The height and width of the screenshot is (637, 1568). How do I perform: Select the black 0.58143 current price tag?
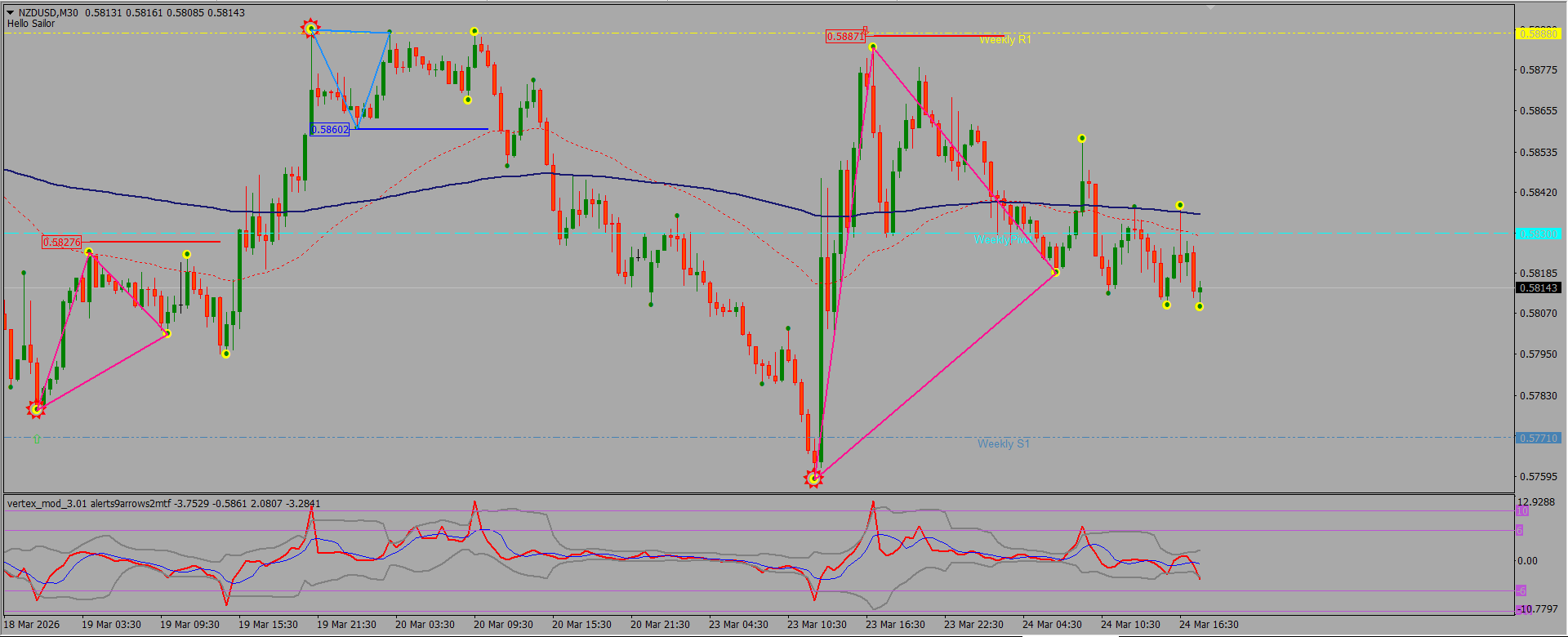pyautogui.click(x=1539, y=287)
